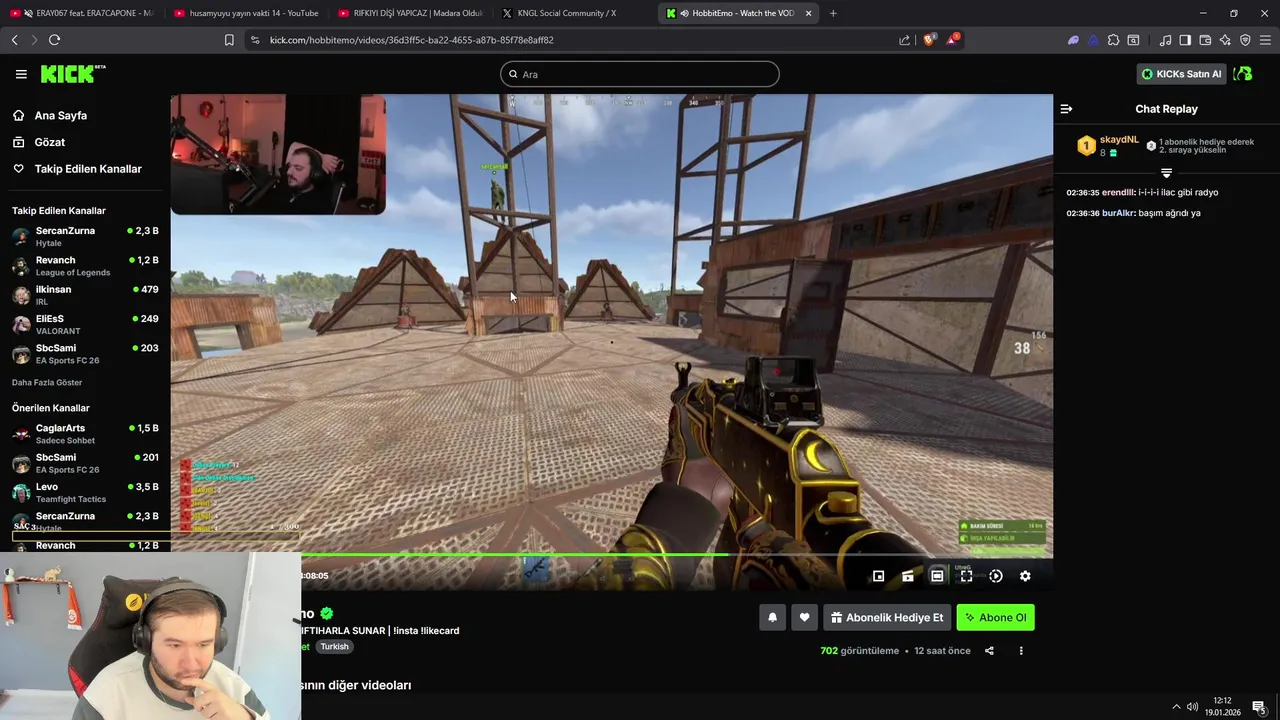Viewport: 1280px width, 720px height.
Task: Expand the gift leaderboard arrow in chat
Action: pos(1166,173)
